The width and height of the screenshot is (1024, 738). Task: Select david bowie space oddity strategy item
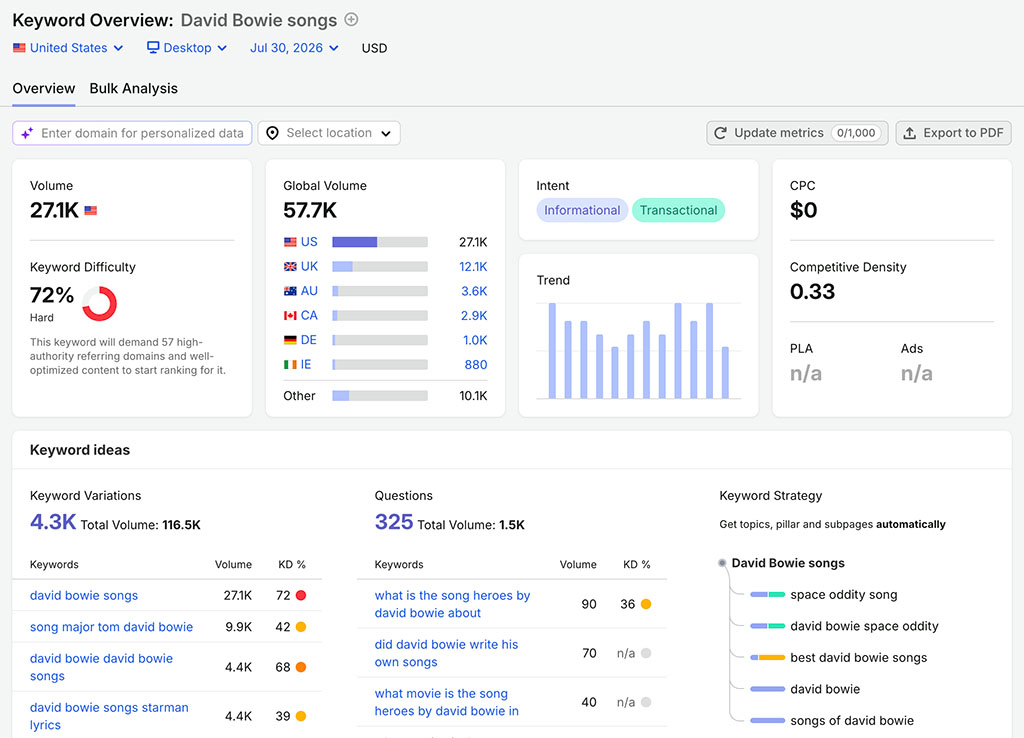[864, 626]
